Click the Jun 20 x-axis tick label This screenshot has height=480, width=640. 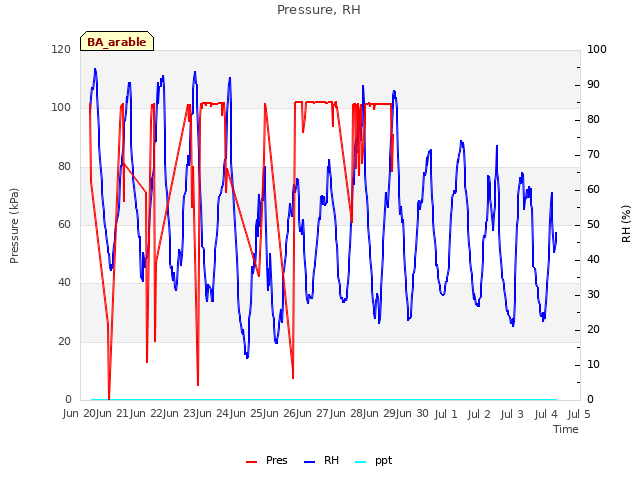[80, 414]
